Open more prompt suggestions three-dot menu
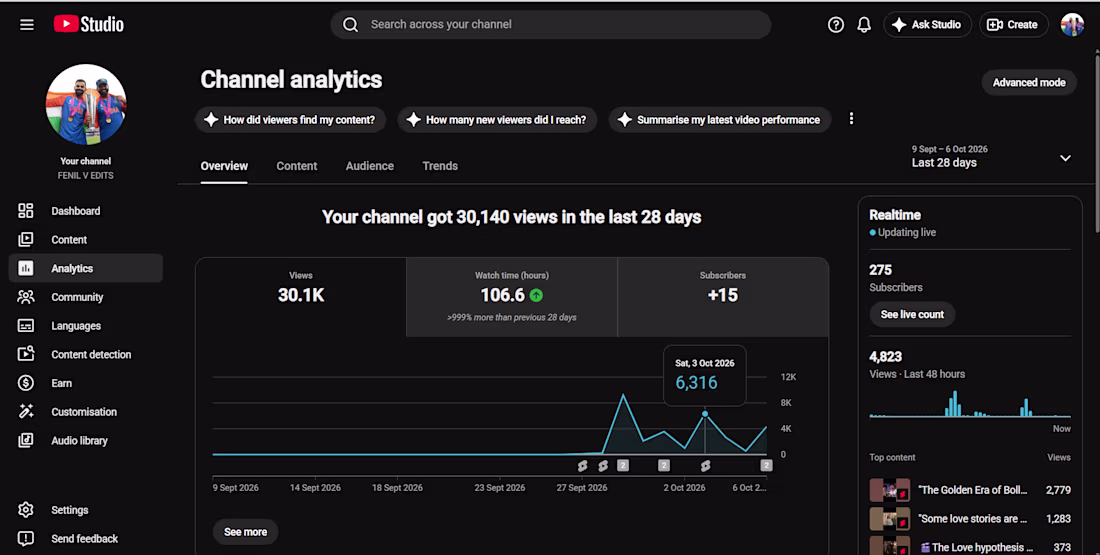This screenshot has height=555, width=1100. pyautogui.click(x=851, y=119)
